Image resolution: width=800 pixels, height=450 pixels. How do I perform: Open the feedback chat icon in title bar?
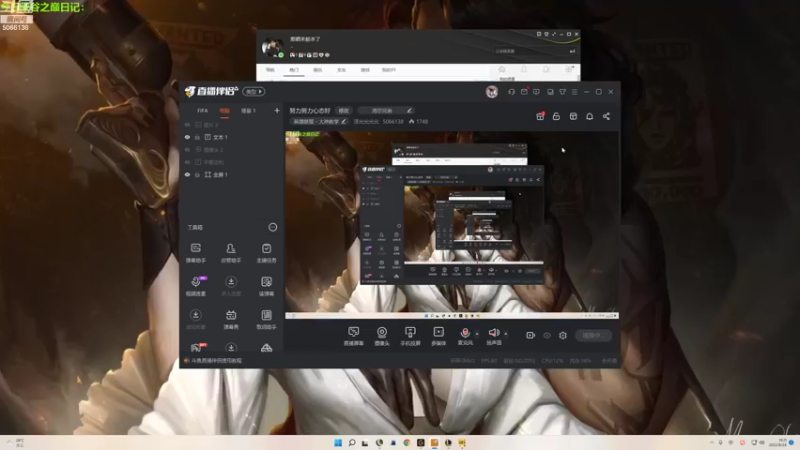pyautogui.click(x=536, y=92)
